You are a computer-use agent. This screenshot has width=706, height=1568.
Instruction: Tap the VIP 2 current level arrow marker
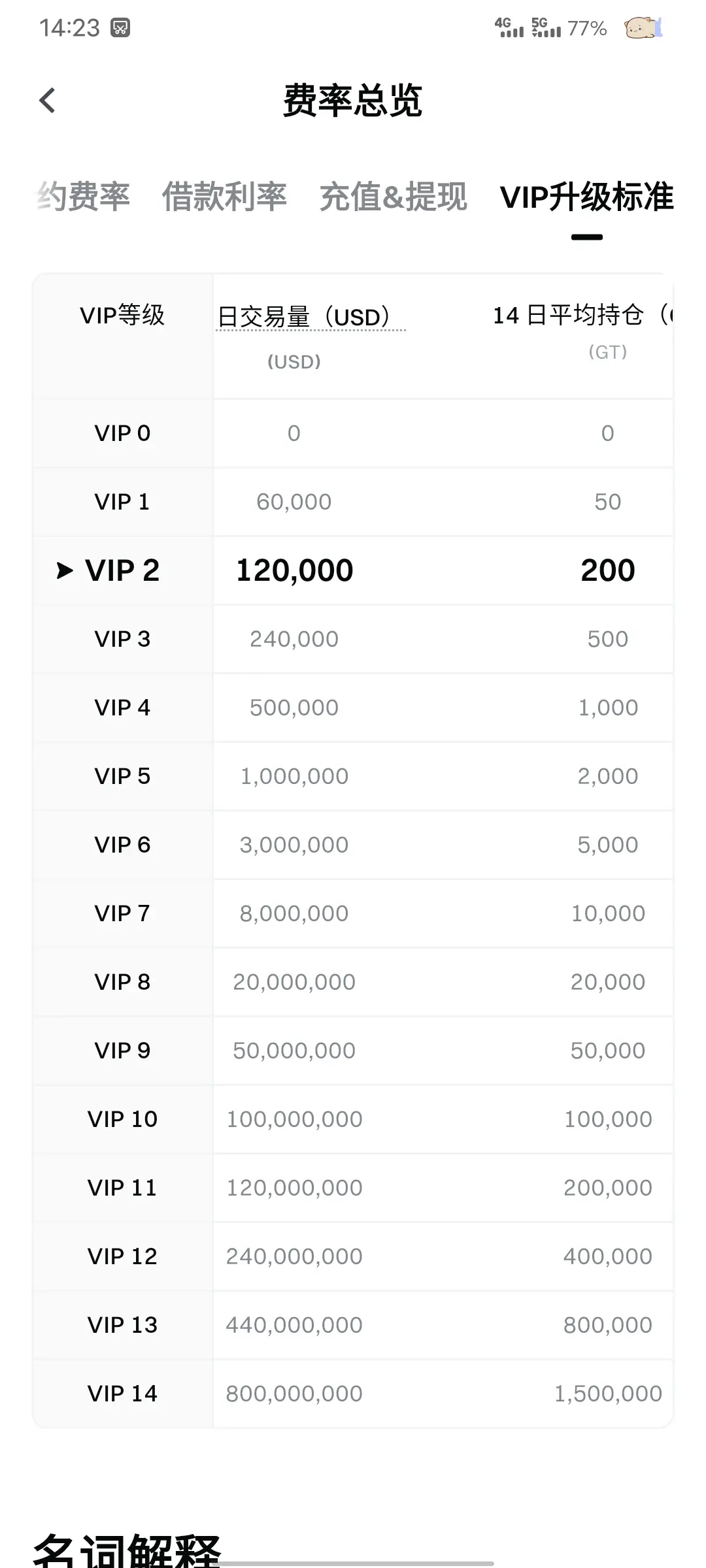(65, 570)
